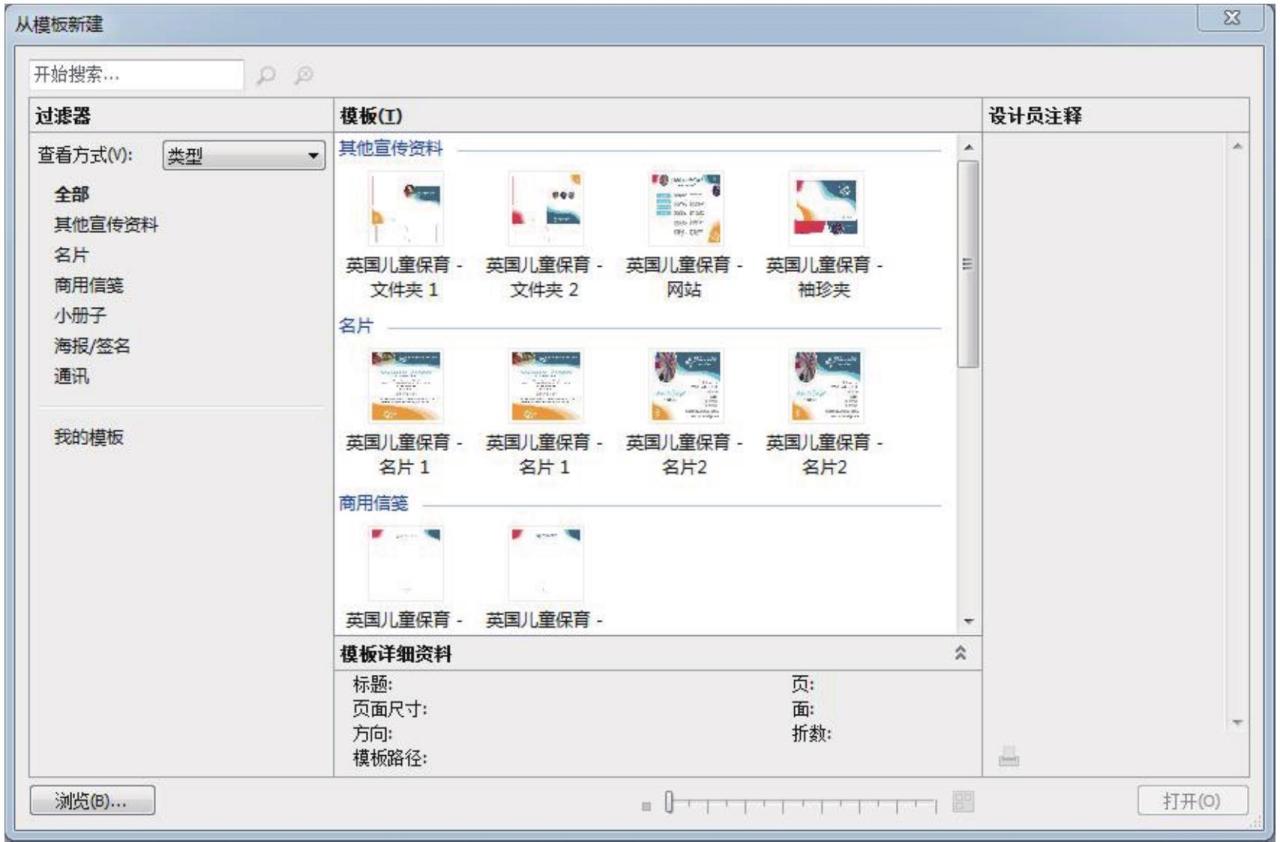Image resolution: width=1280 pixels, height=842 pixels.
Task: Select the 英国儿童保育-网站 template thumbnail
Action: (684, 208)
